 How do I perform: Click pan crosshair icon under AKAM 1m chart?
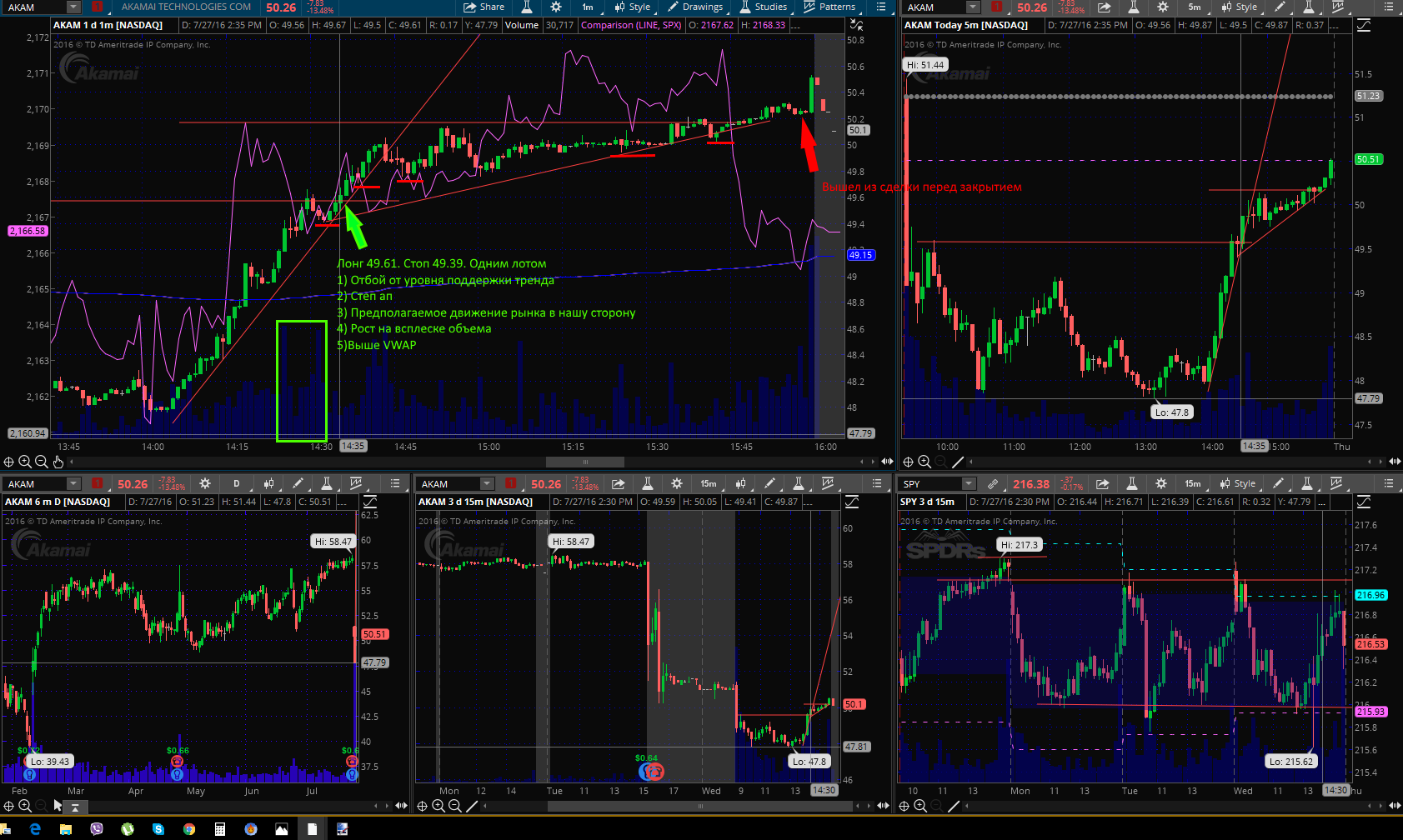pos(8,462)
